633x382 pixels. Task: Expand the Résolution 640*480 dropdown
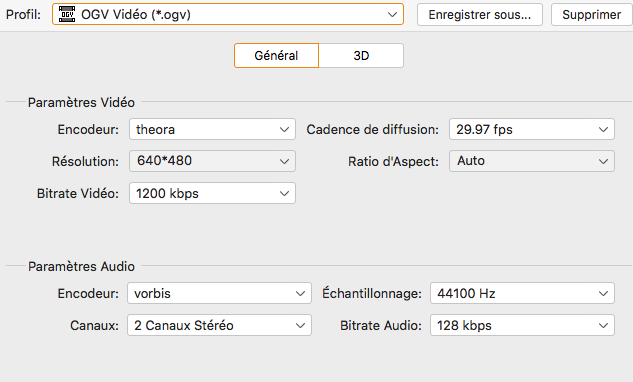212,161
